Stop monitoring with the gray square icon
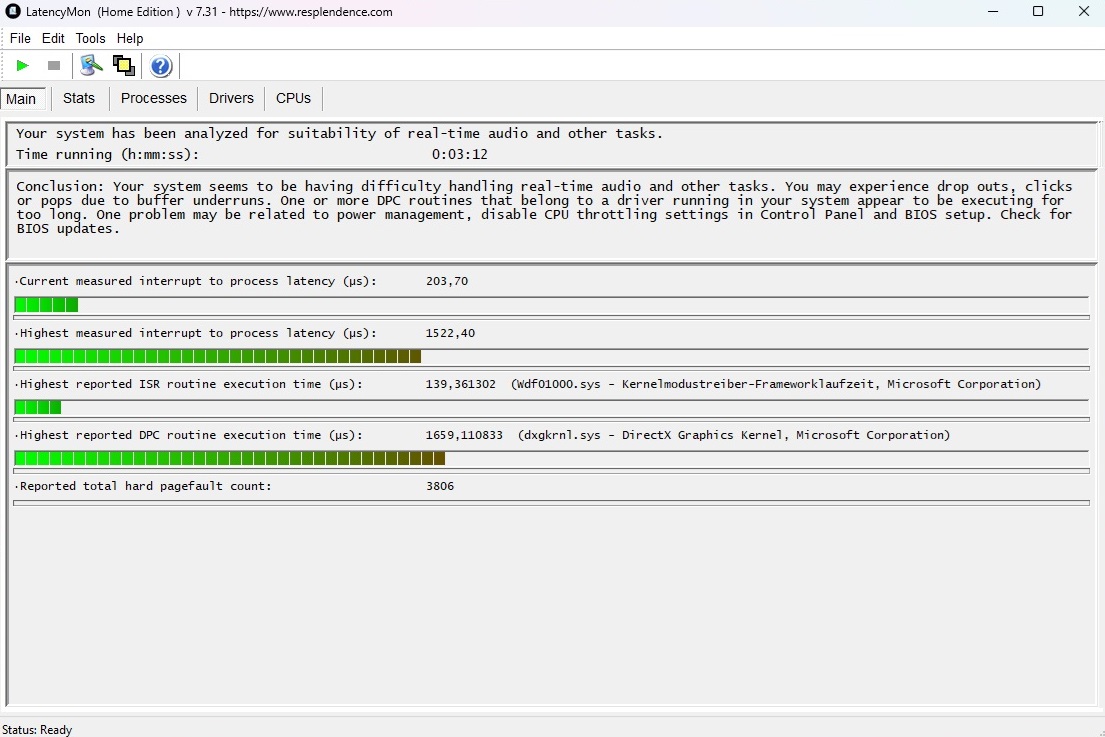The height and width of the screenshot is (737, 1105). 54,66
